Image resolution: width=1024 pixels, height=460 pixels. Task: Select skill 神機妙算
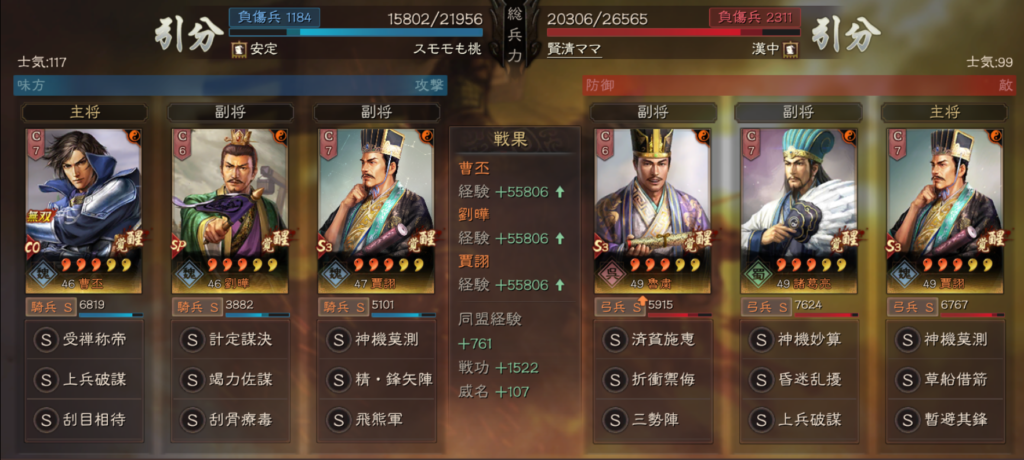pos(799,340)
